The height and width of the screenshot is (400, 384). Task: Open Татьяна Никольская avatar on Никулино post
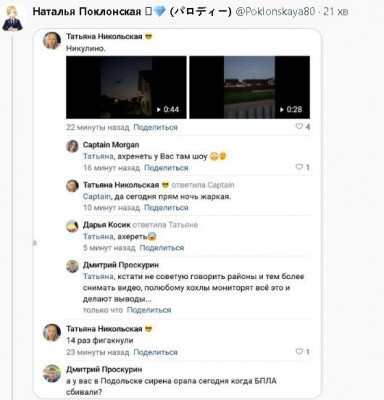(52, 41)
